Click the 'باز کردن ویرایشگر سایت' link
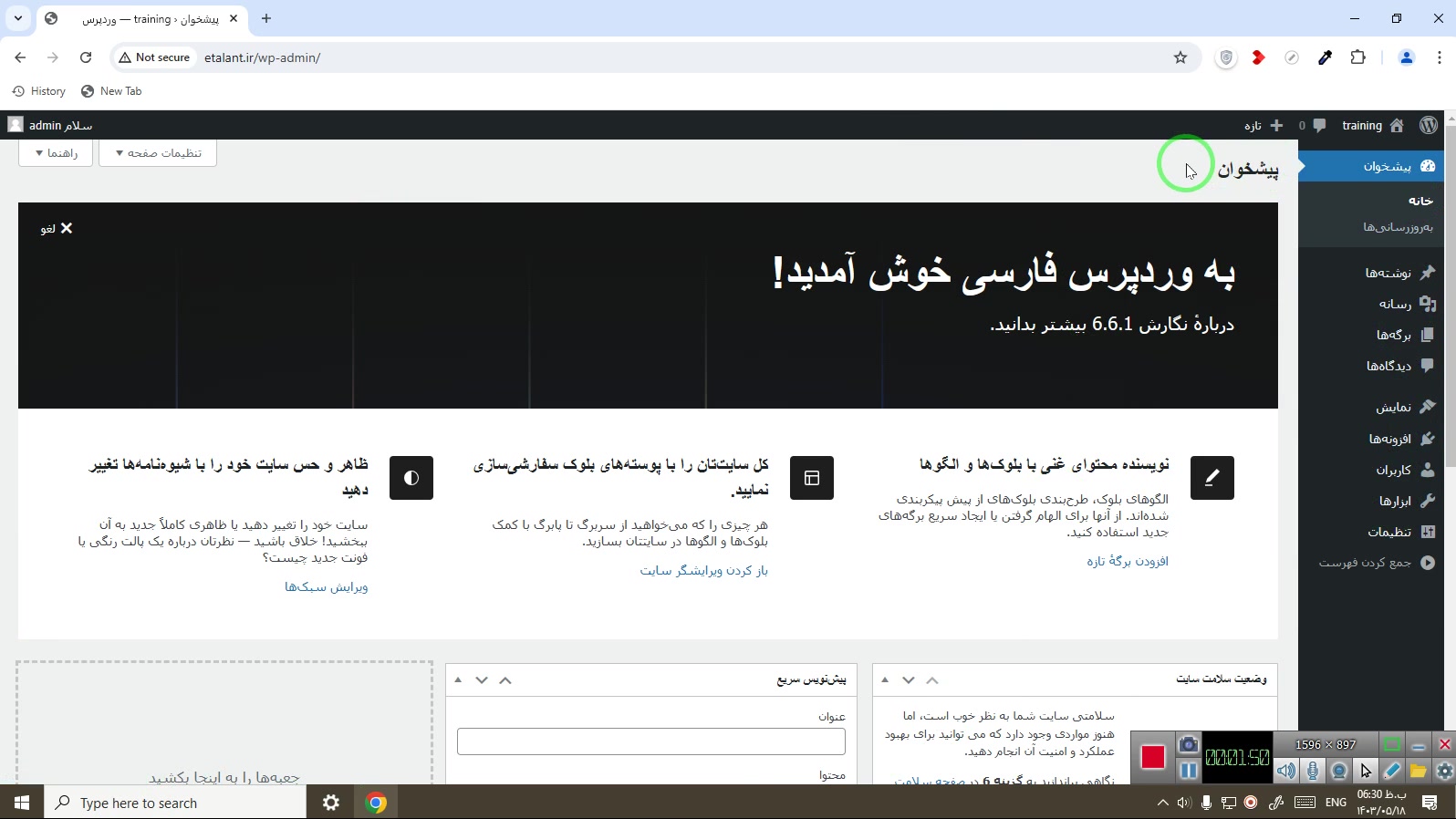Viewport: 1456px width, 819px height. (x=704, y=570)
